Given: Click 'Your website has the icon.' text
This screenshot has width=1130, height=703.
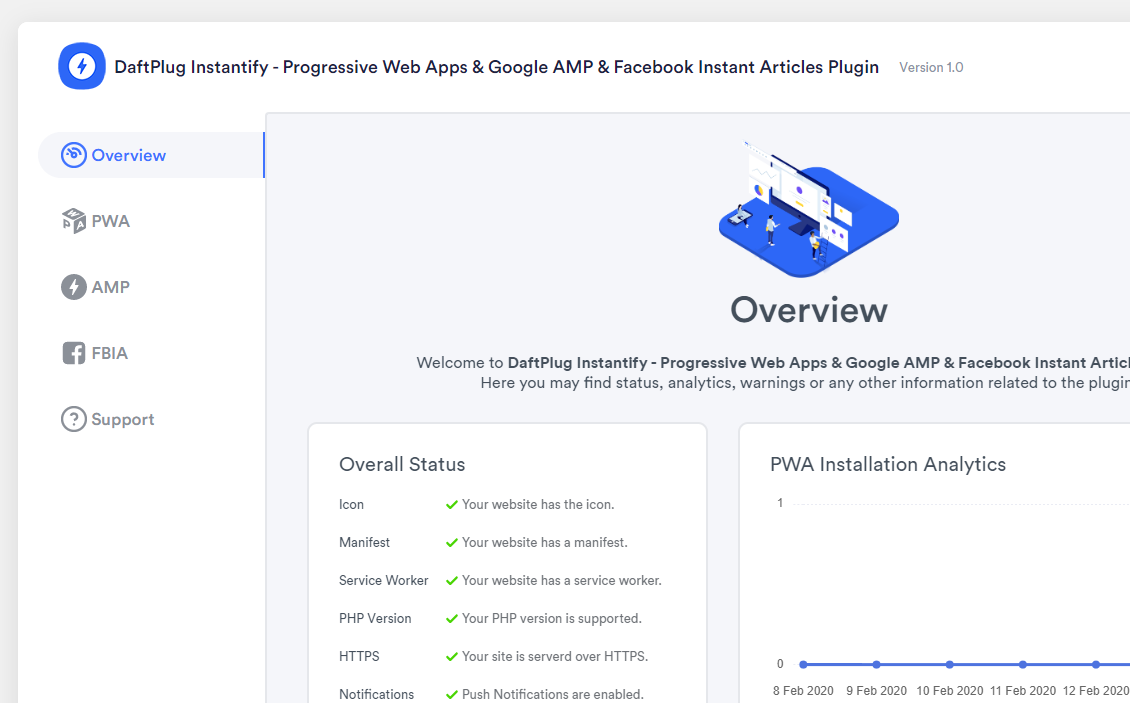Looking at the screenshot, I should coord(538,505).
